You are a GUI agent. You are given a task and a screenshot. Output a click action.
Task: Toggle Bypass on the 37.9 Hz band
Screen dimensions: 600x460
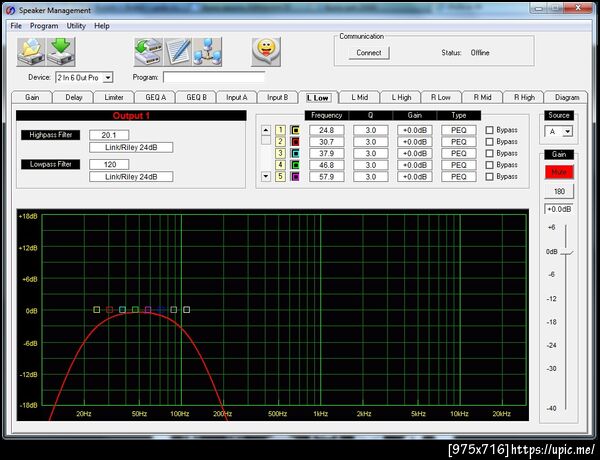pos(489,154)
